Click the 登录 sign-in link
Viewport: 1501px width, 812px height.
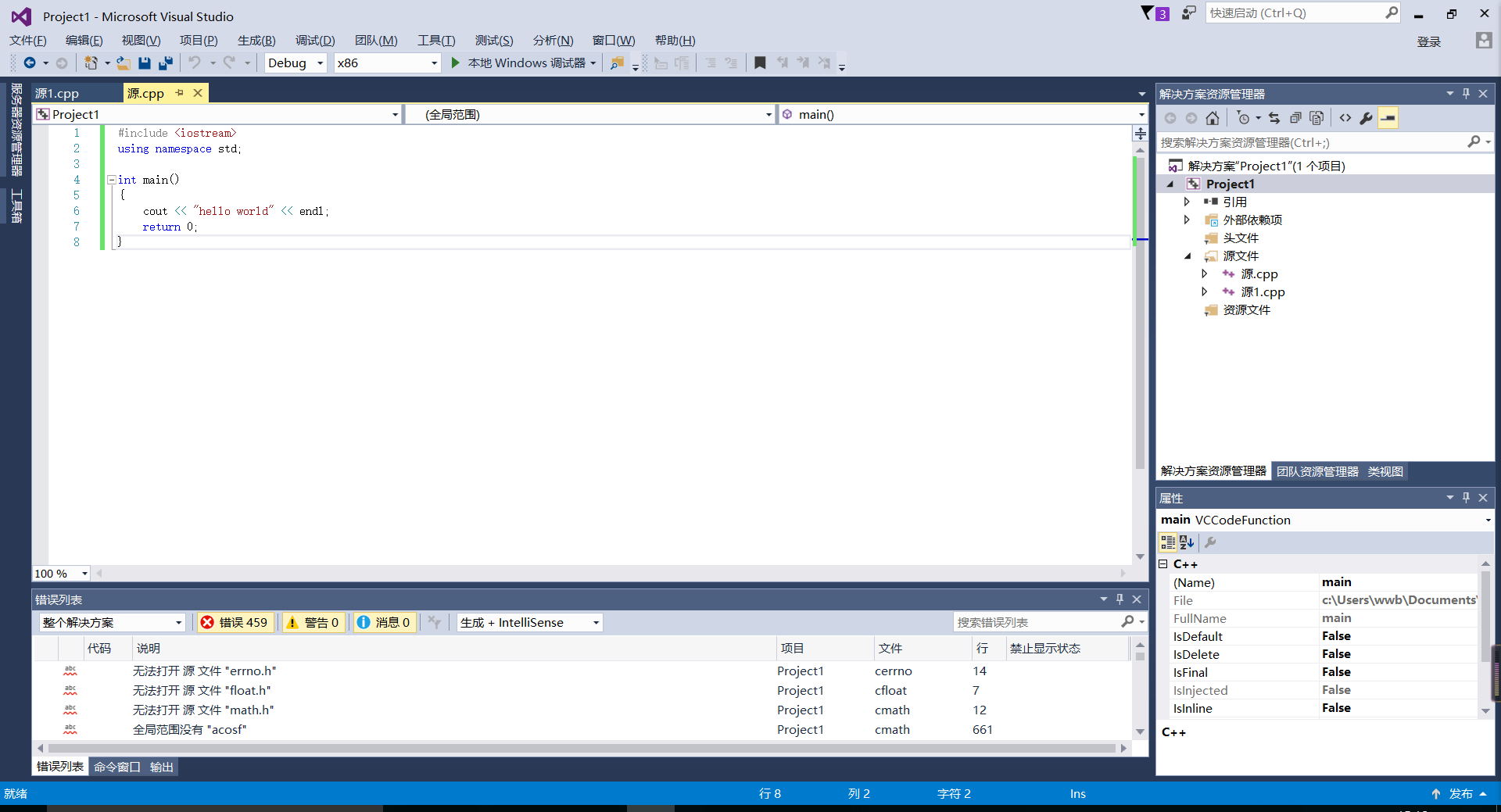coord(1429,41)
